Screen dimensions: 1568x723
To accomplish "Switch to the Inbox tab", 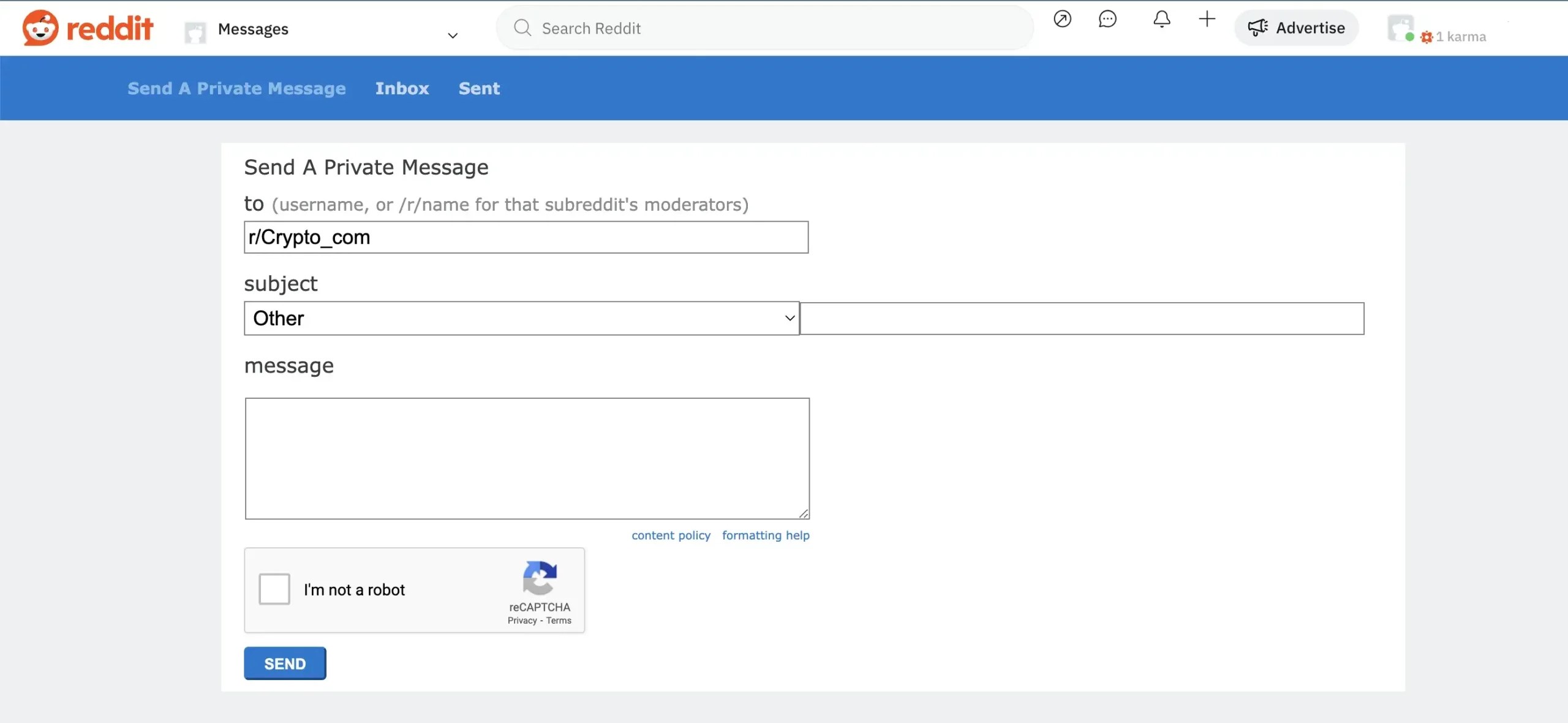I will (x=402, y=88).
